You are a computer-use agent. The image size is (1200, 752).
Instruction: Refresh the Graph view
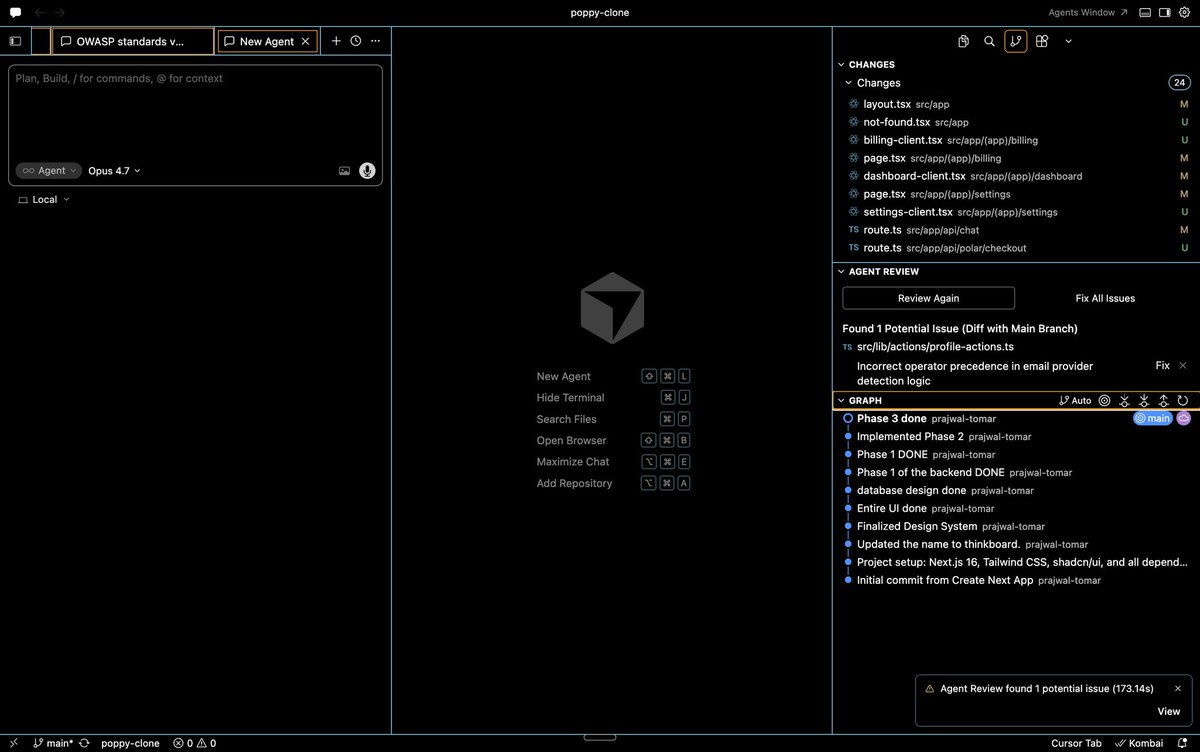[1182, 400]
